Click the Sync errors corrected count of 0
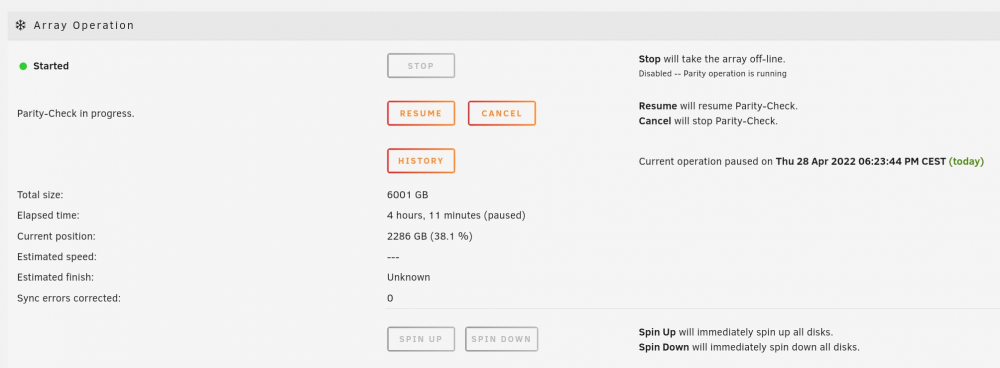This screenshot has width=1000, height=368. [390, 298]
